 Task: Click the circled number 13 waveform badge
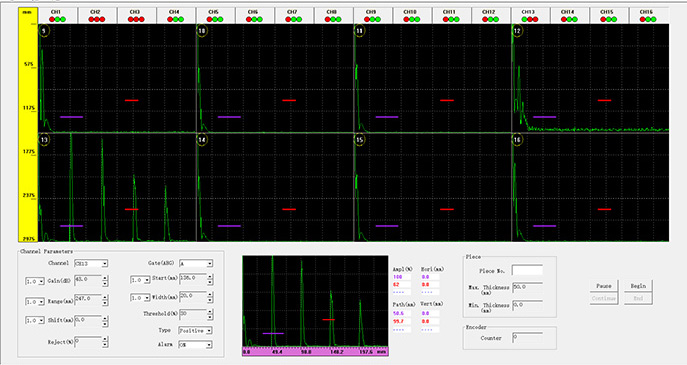pos(44,140)
